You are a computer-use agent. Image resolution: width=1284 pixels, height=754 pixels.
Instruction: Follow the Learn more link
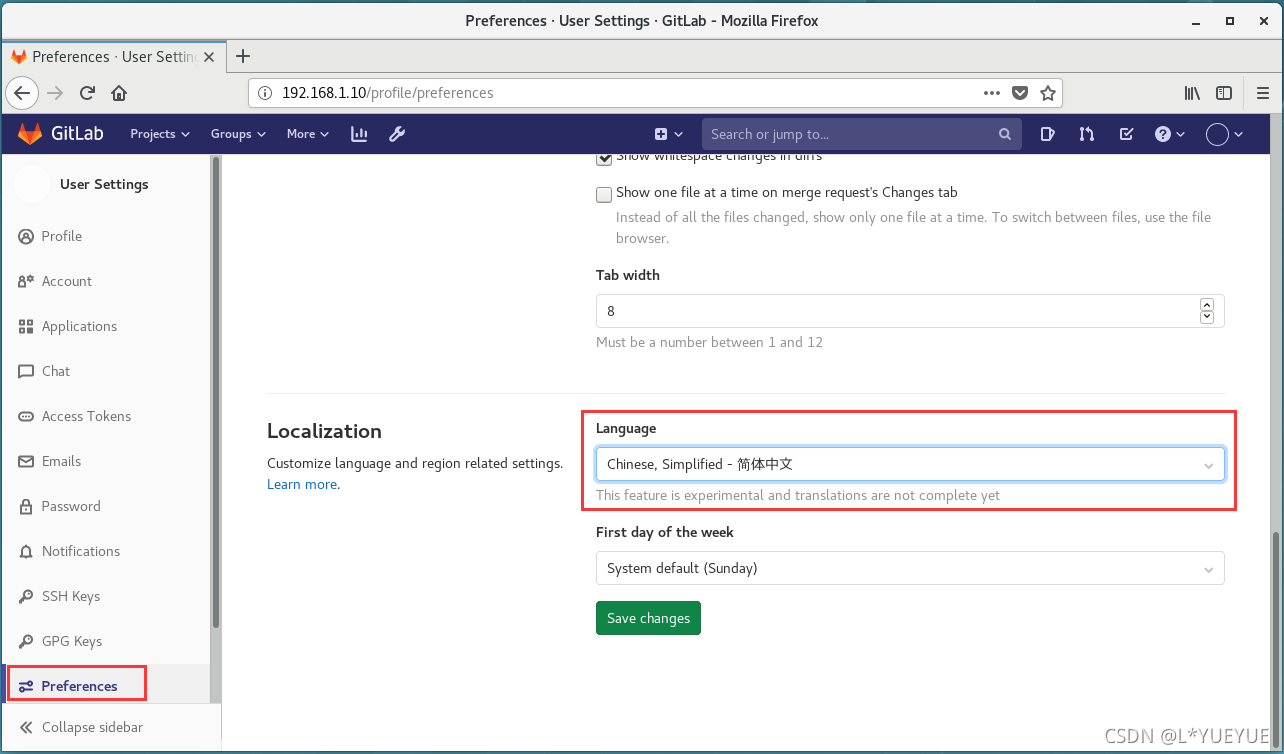click(x=302, y=484)
